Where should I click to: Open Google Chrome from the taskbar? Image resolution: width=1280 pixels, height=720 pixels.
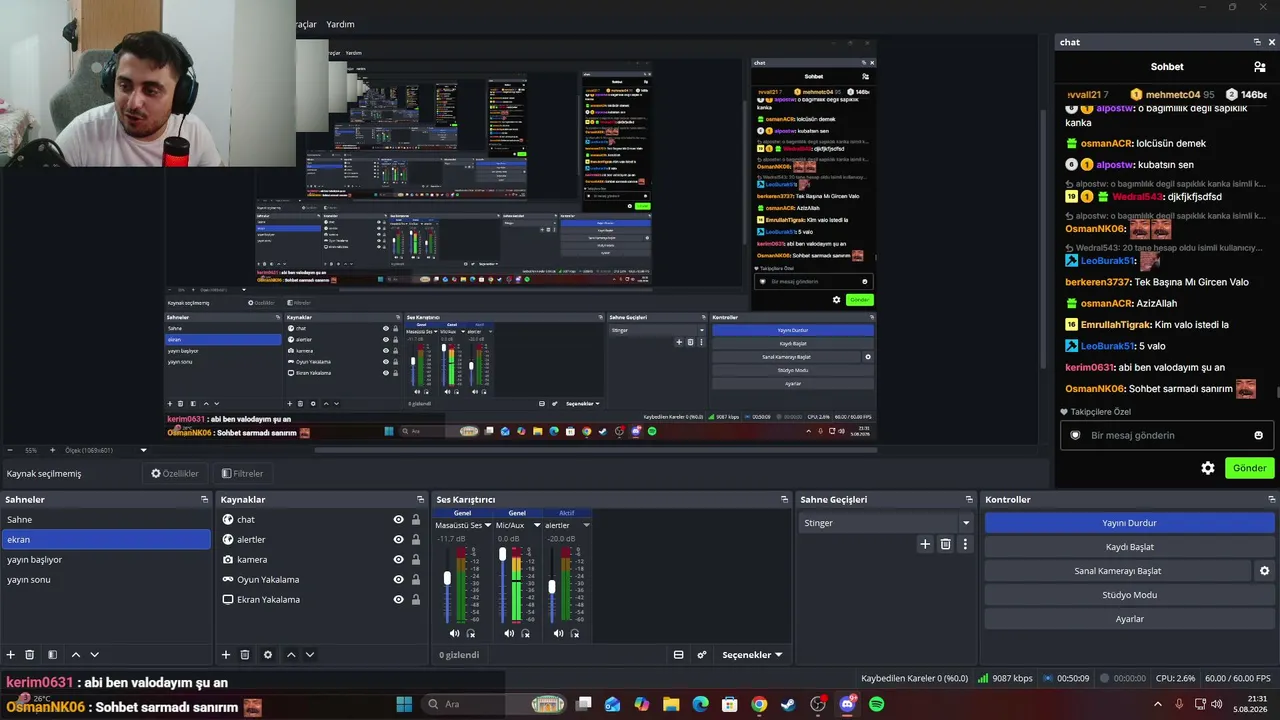pos(759,704)
